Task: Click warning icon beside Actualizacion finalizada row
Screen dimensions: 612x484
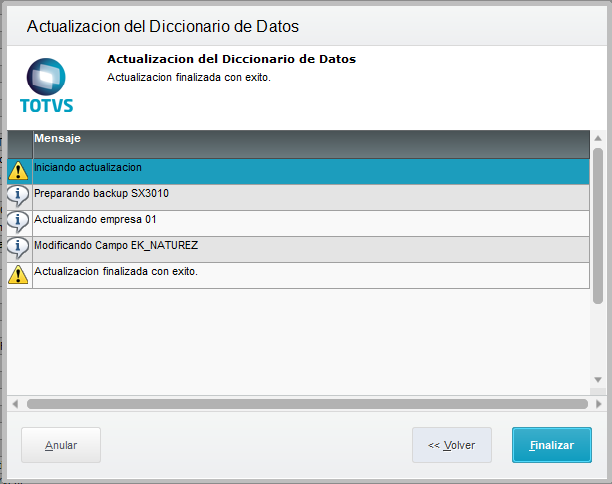Action: pyautogui.click(x=18, y=275)
